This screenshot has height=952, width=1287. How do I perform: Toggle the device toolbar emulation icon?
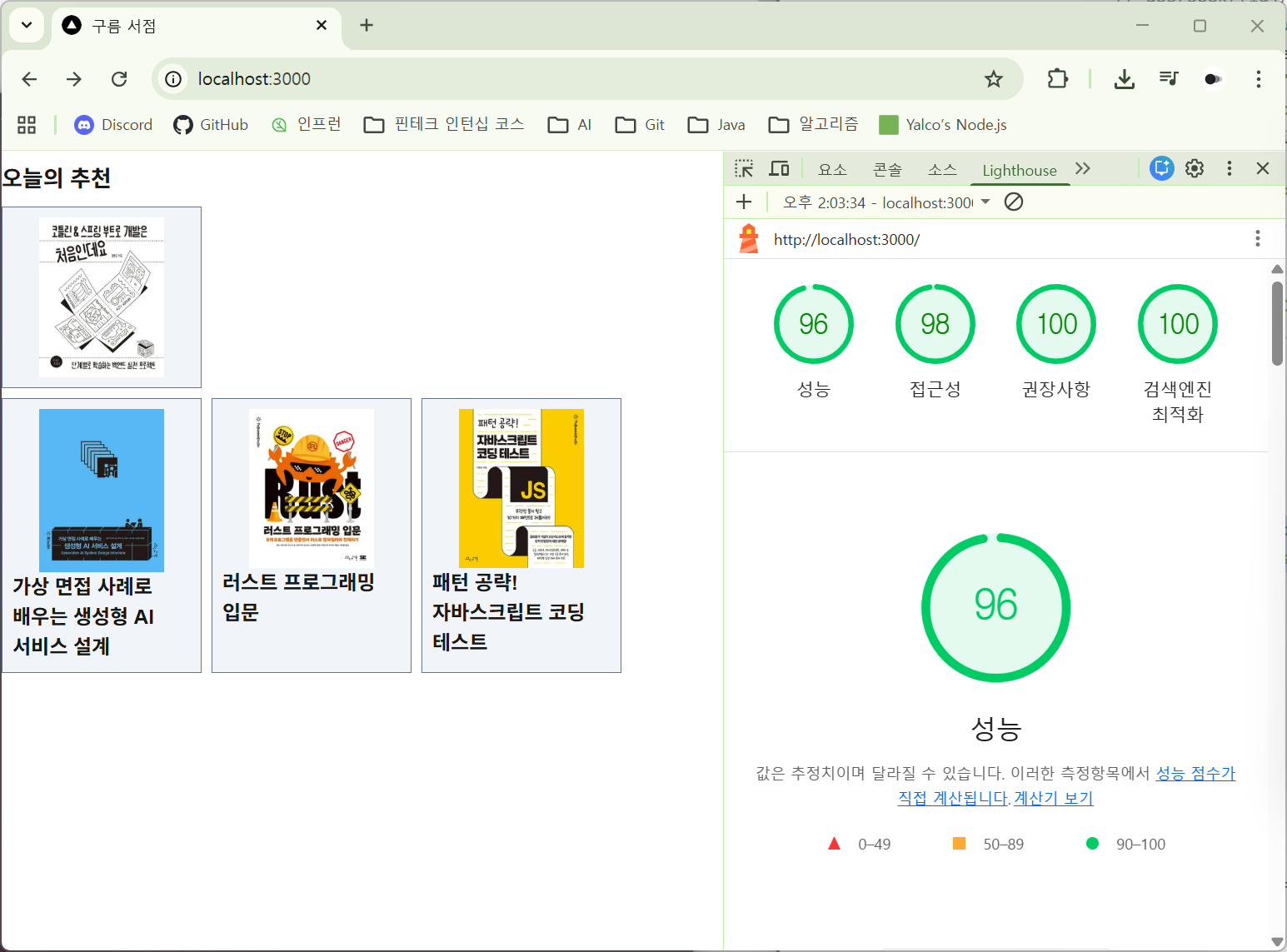point(779,169)
